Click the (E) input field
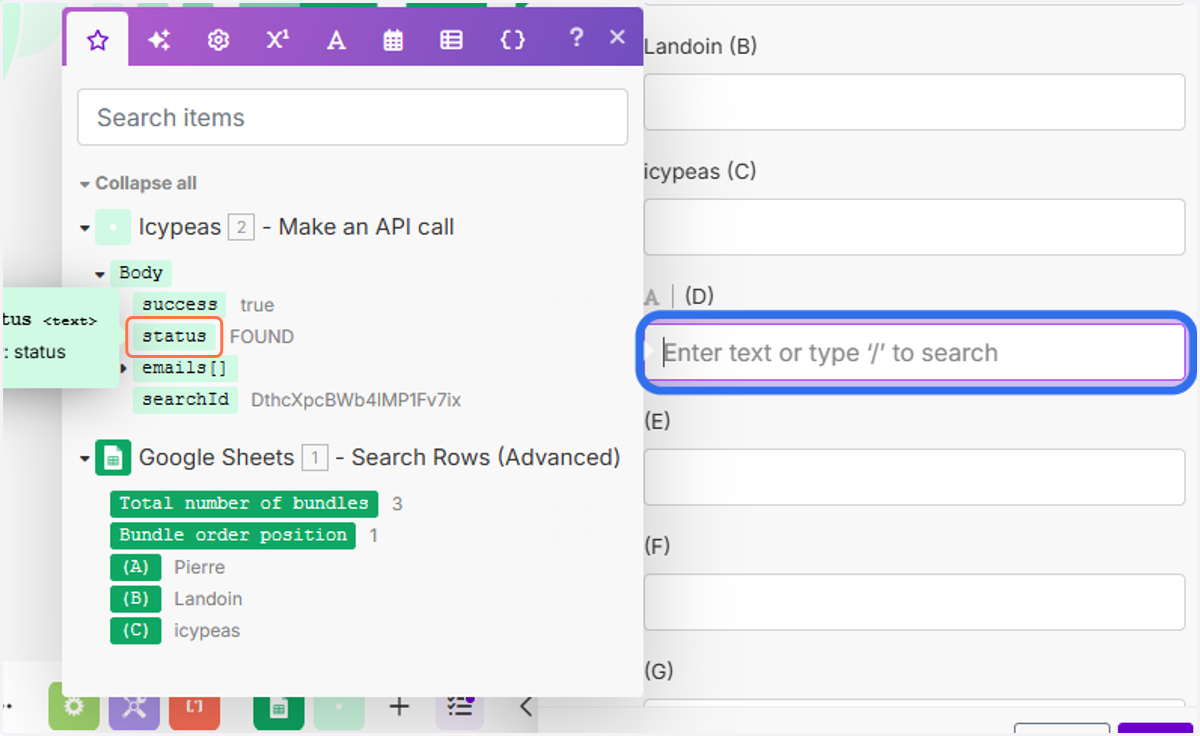The height and width of the screenshot is (736, 1200). point(914,477)
